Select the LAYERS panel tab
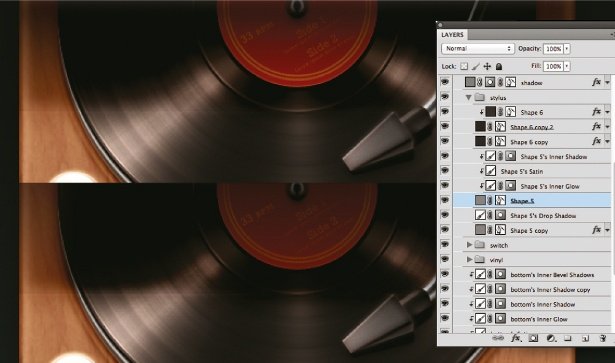Viewport: 615px width, 363px height. pos(453,34)
